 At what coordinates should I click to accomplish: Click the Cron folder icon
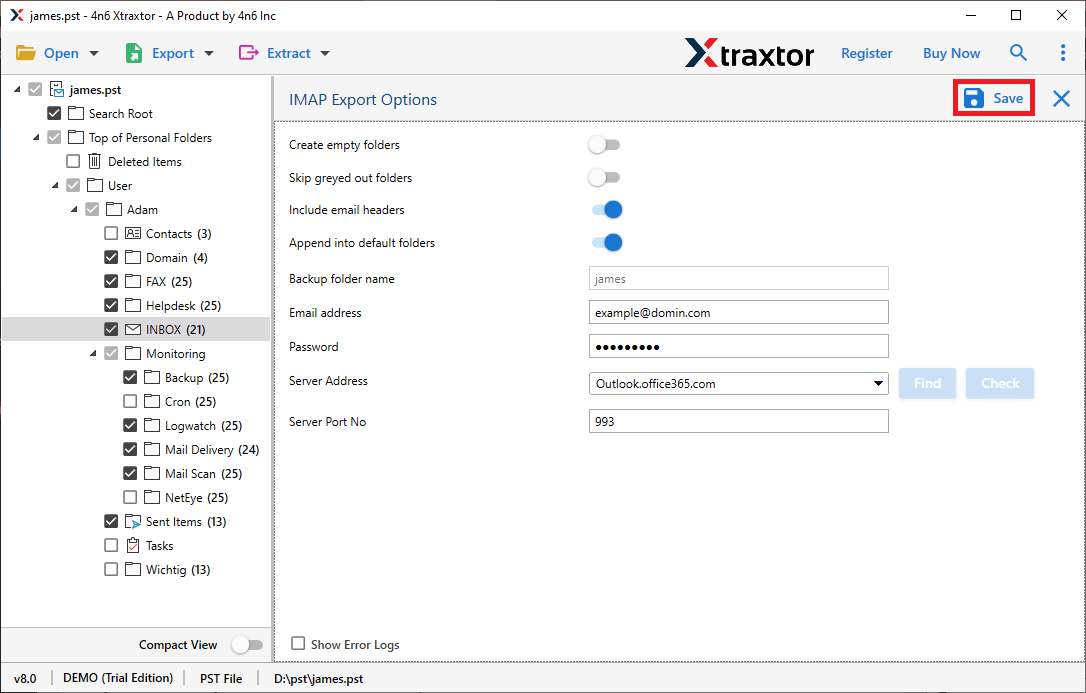pyautogui.click(x=152, y=402)
